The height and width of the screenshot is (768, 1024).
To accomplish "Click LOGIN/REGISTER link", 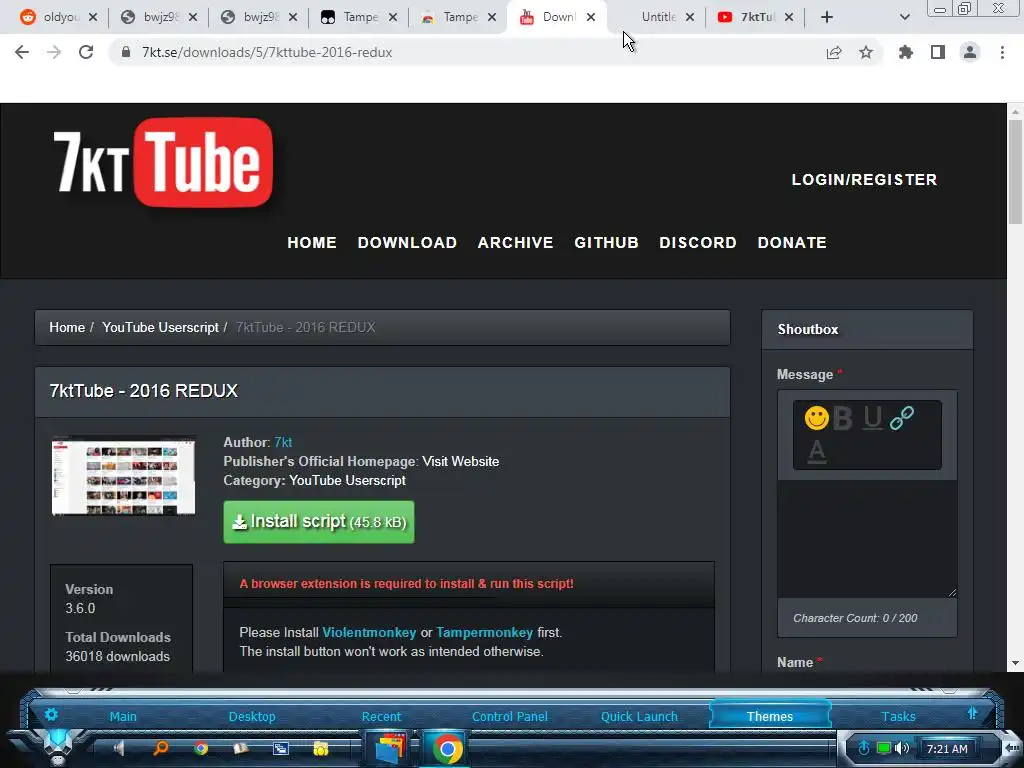I will 865,180.
